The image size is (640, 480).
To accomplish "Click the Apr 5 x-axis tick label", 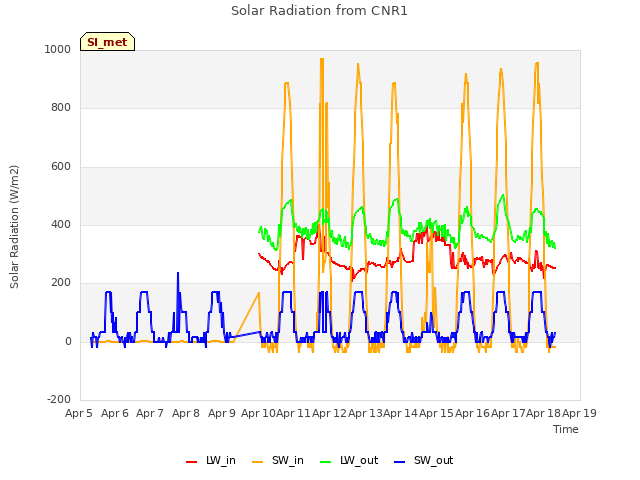I will [x=79, y=413].
